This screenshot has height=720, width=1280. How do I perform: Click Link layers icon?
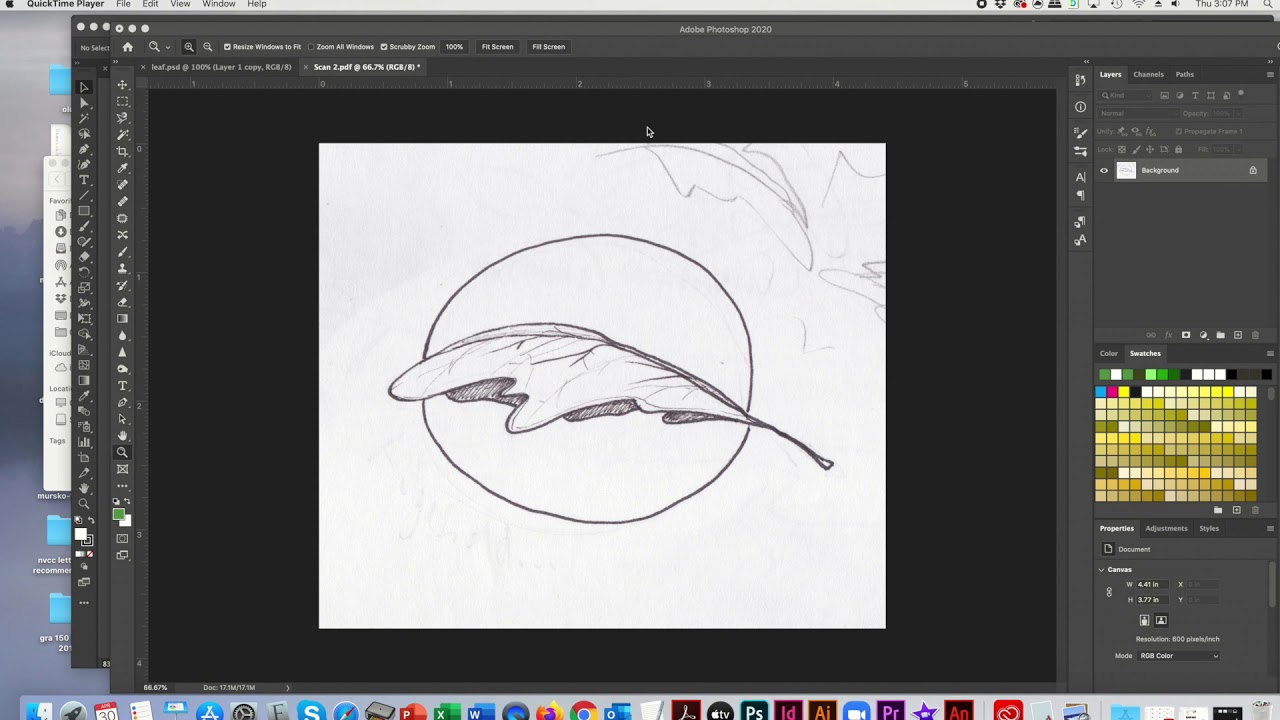click(1151, 335)
